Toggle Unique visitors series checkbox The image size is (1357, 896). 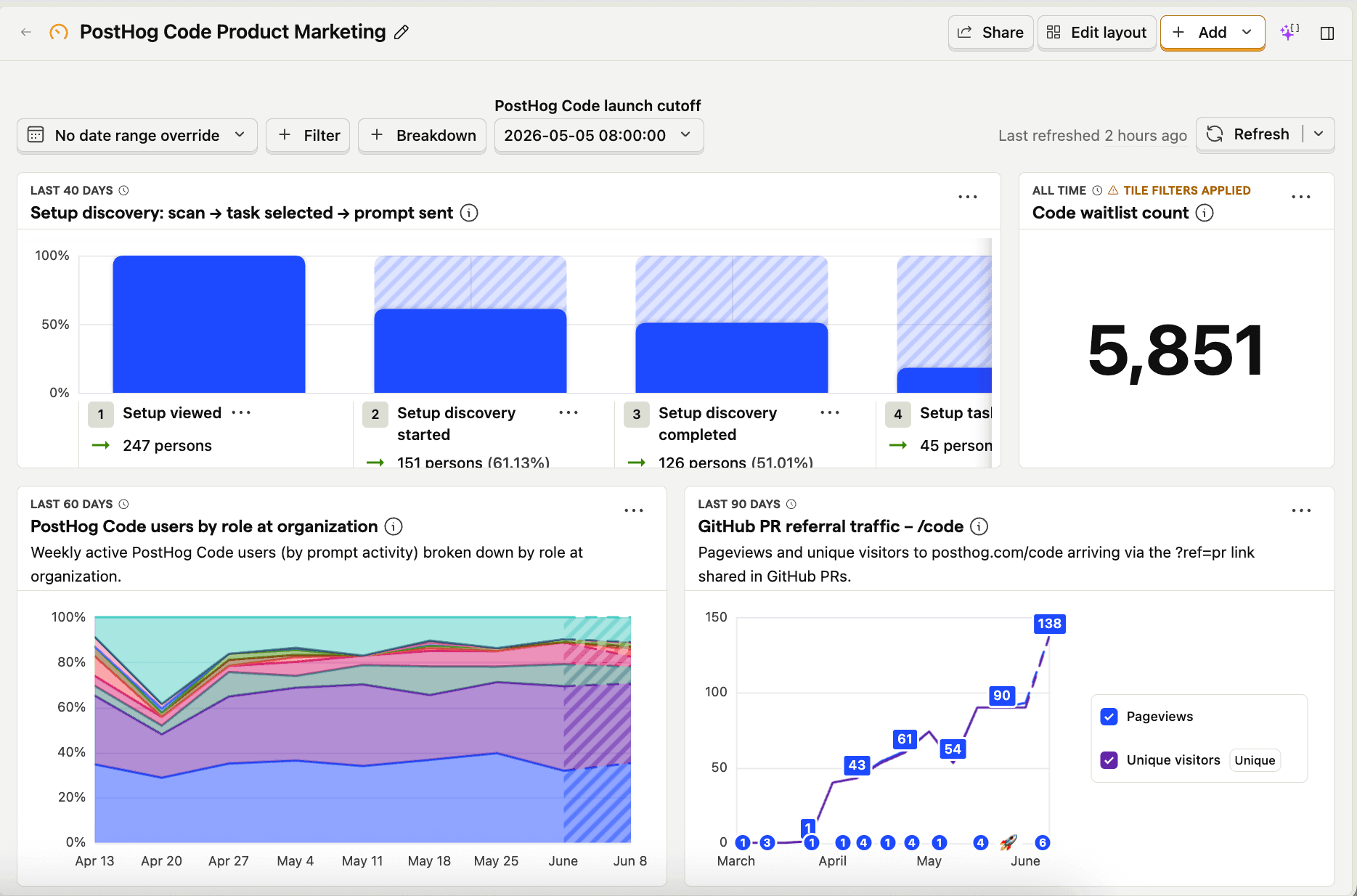click(x=1109, y=760)
